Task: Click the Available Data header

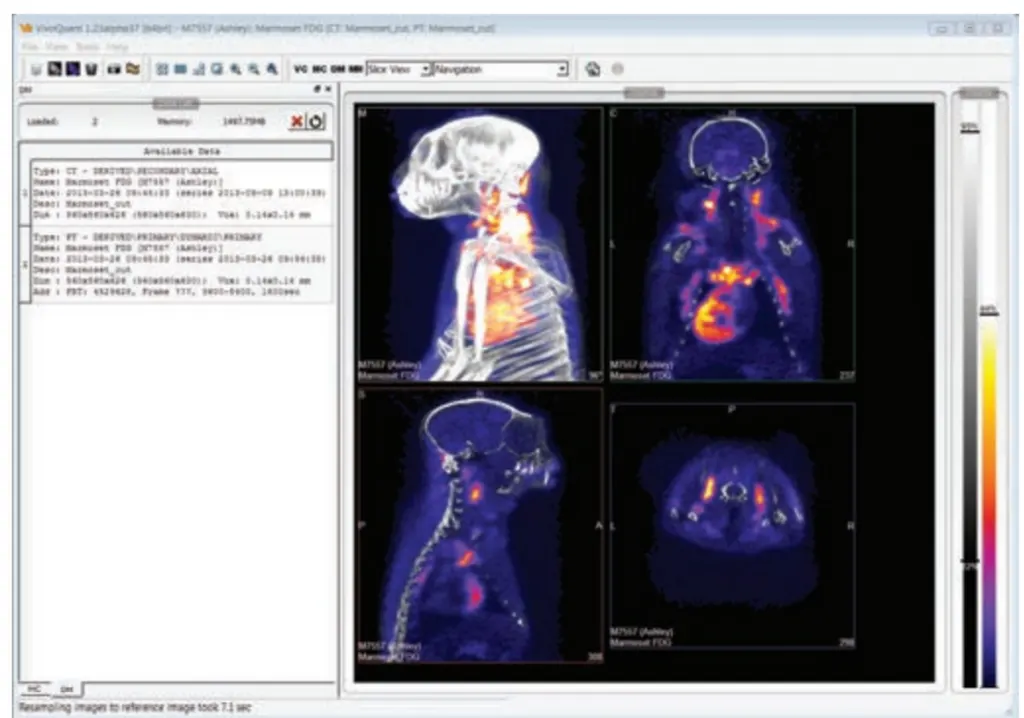Action: [182, 151]
